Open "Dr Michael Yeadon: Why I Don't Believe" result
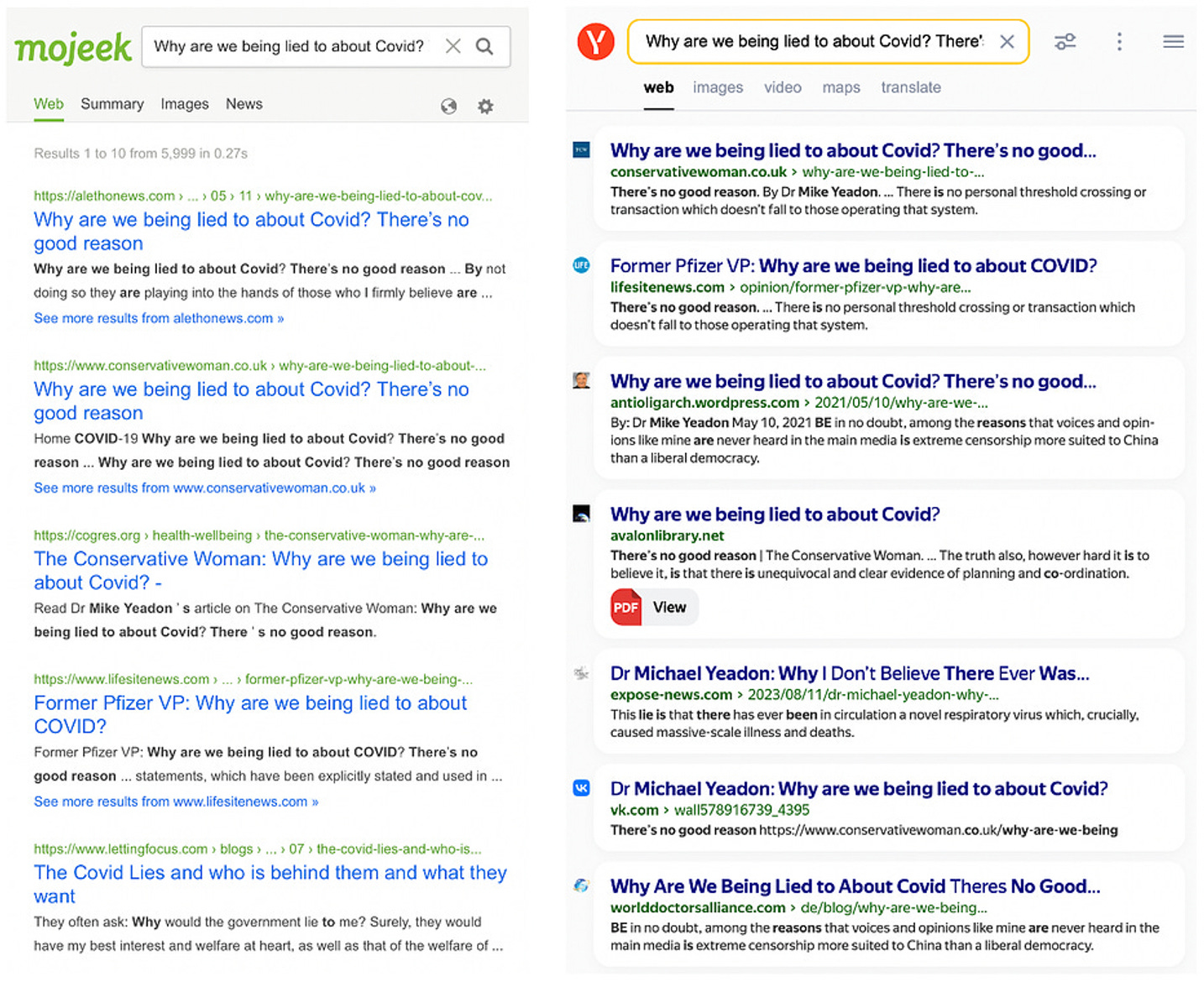Screen dimensions: 1204x982 pyautogui.click(x=850, y=673)
